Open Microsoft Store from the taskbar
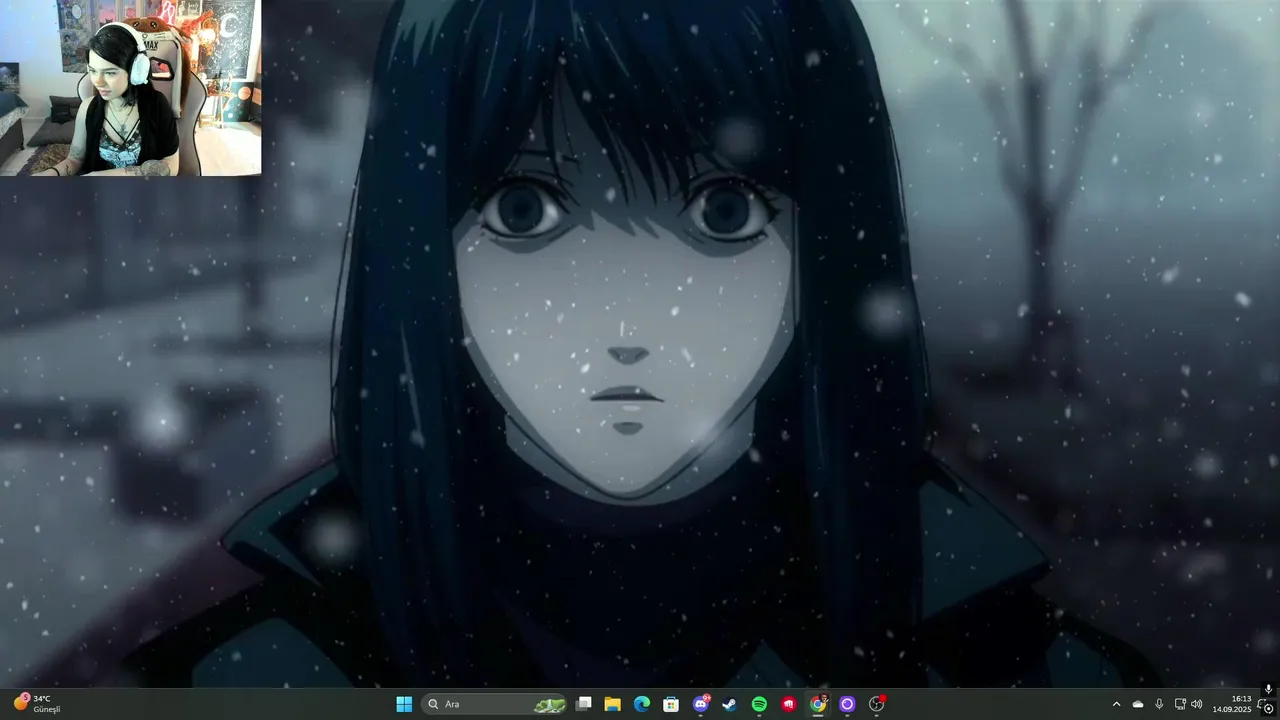1280x720 pixels. [x=671, y=704]
